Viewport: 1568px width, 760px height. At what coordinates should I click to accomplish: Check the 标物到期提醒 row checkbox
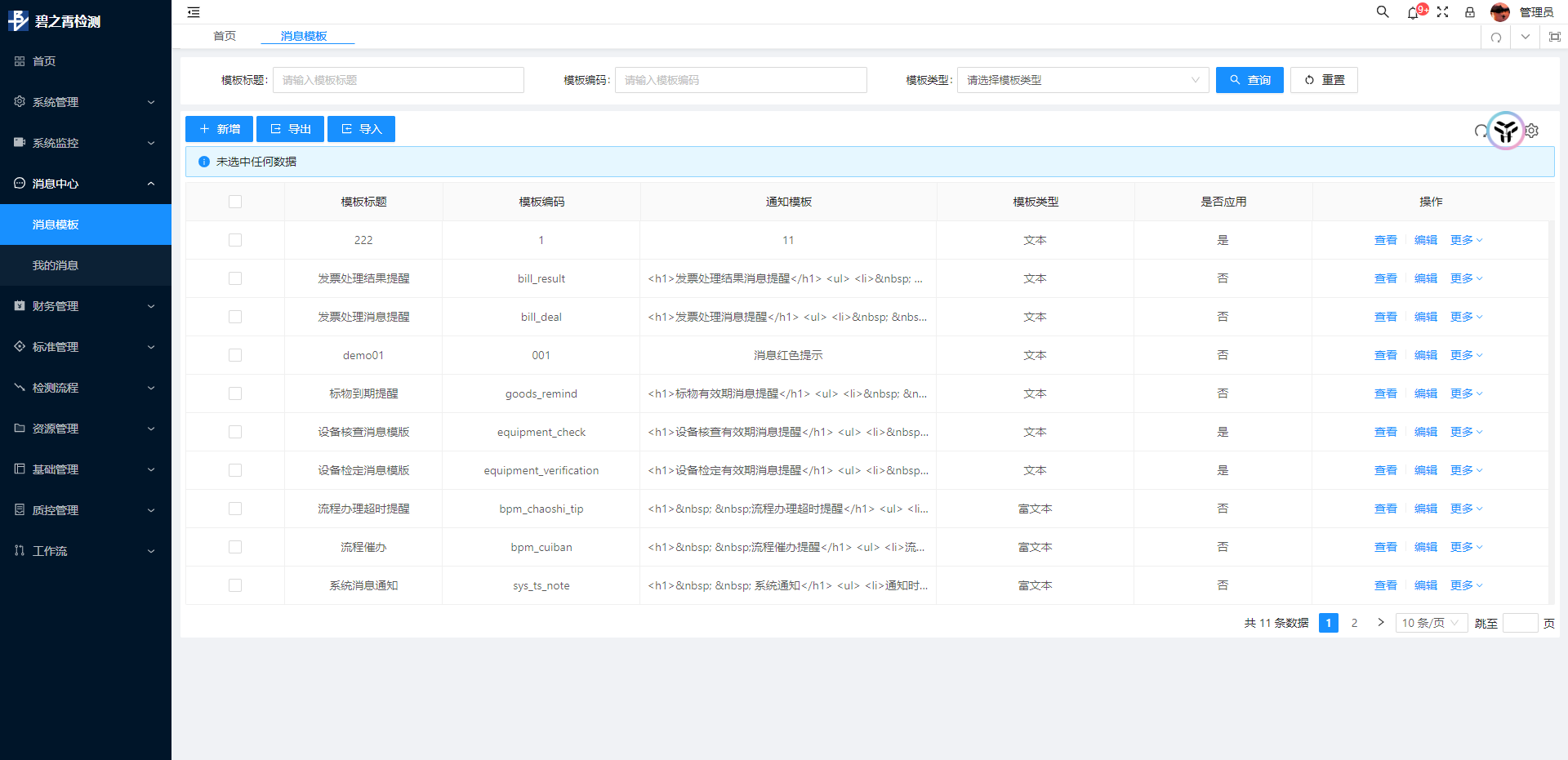coord(235,393)
